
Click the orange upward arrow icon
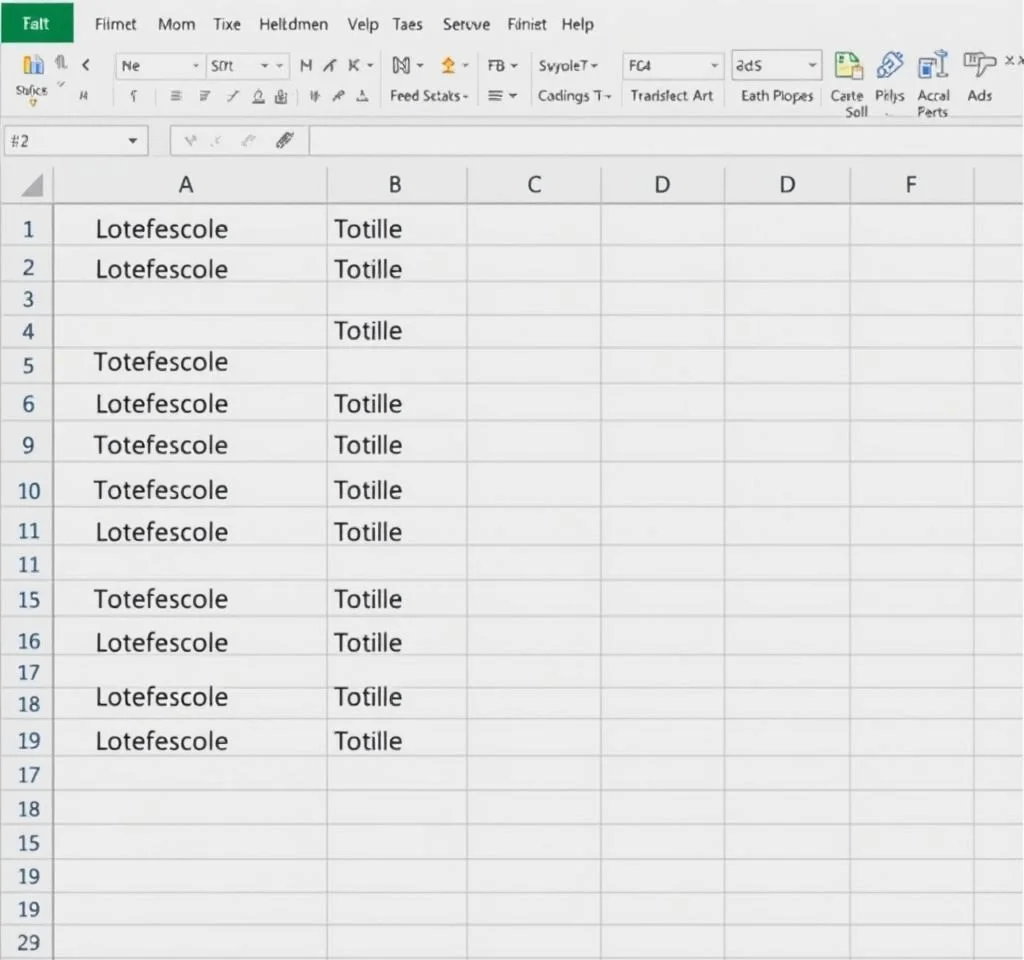(448, 66)
